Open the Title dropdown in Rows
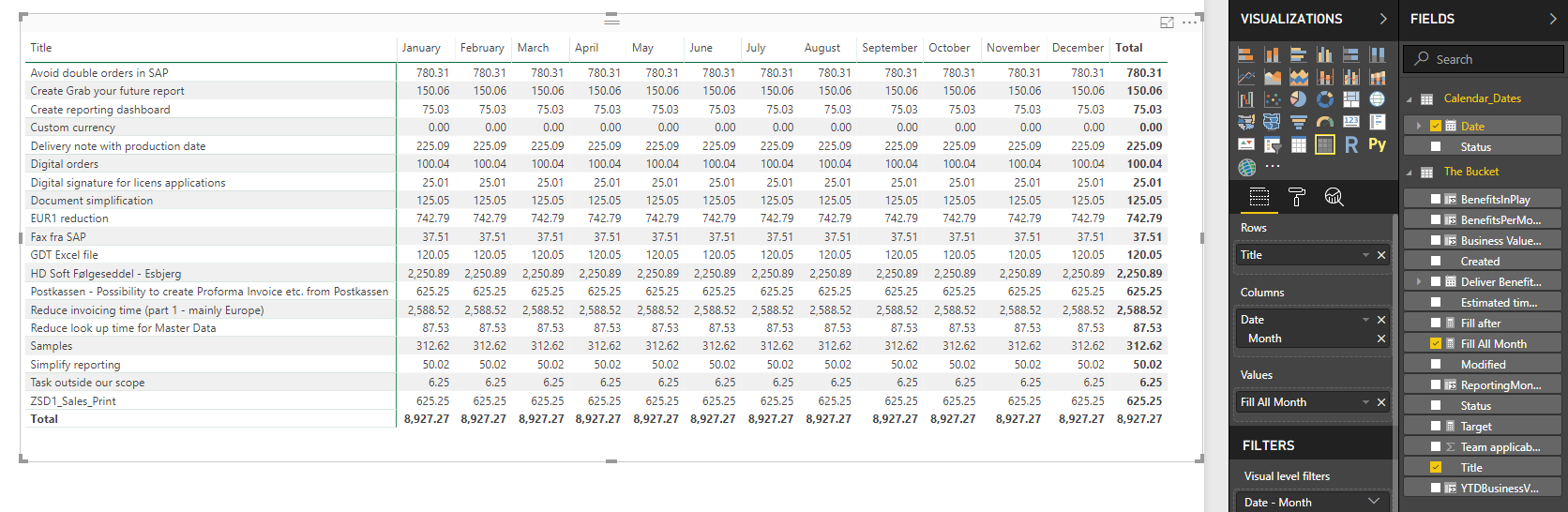 pos(1365,255)
